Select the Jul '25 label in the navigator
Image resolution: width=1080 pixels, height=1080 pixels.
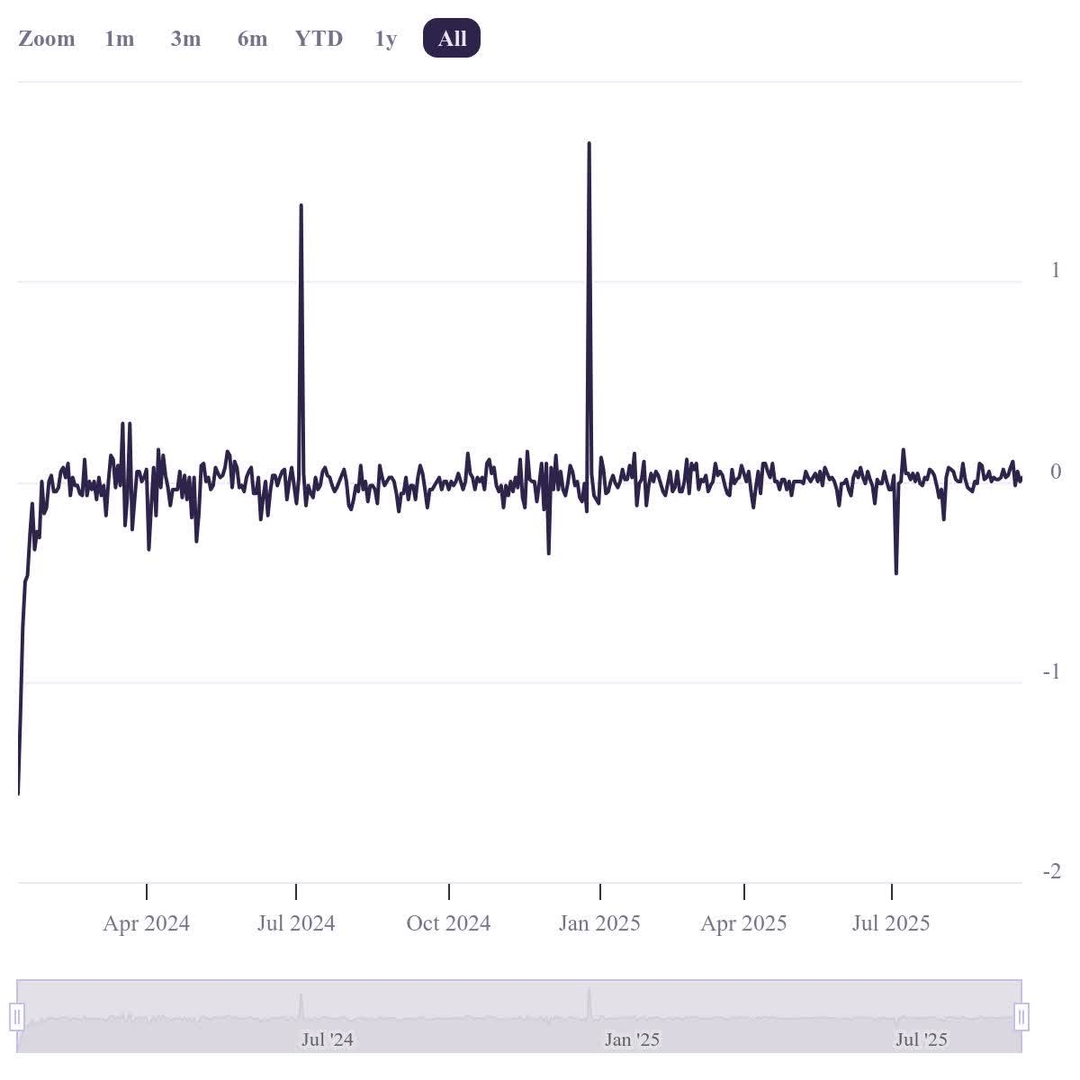[920, 1040]
